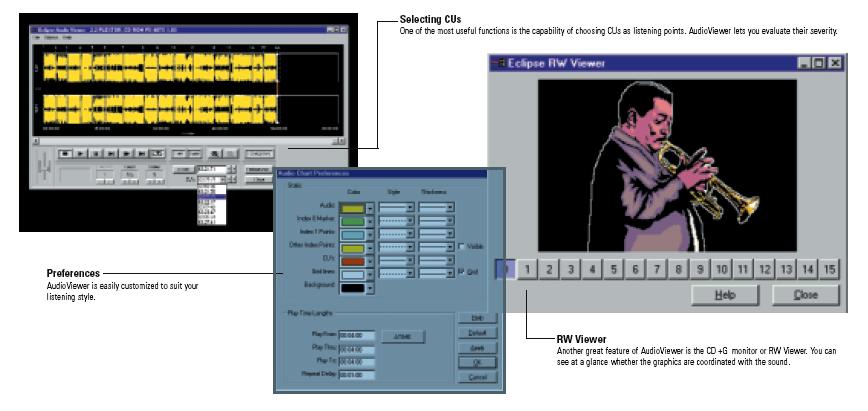This screenshot has height=411, width=868.
Task: Select channel 2 in RW Viewer
Action: (x=549, y=270)
